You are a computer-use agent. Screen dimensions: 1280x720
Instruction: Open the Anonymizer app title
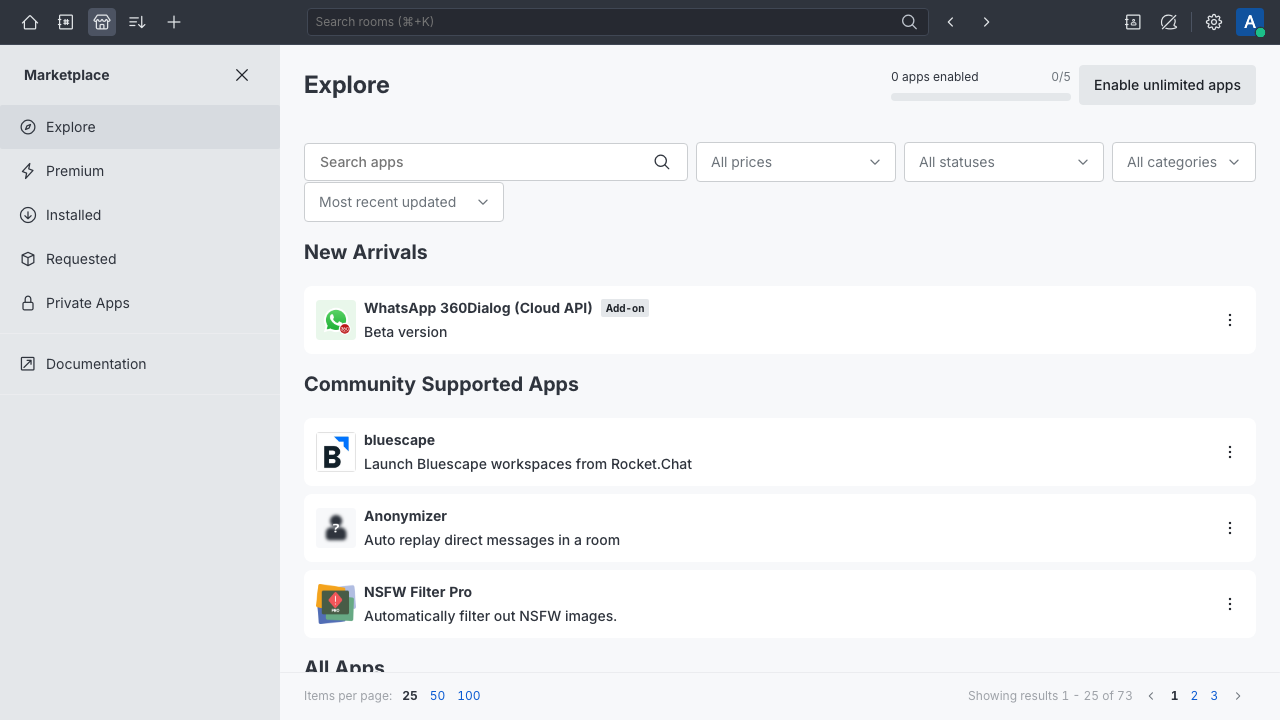(405, 516)
